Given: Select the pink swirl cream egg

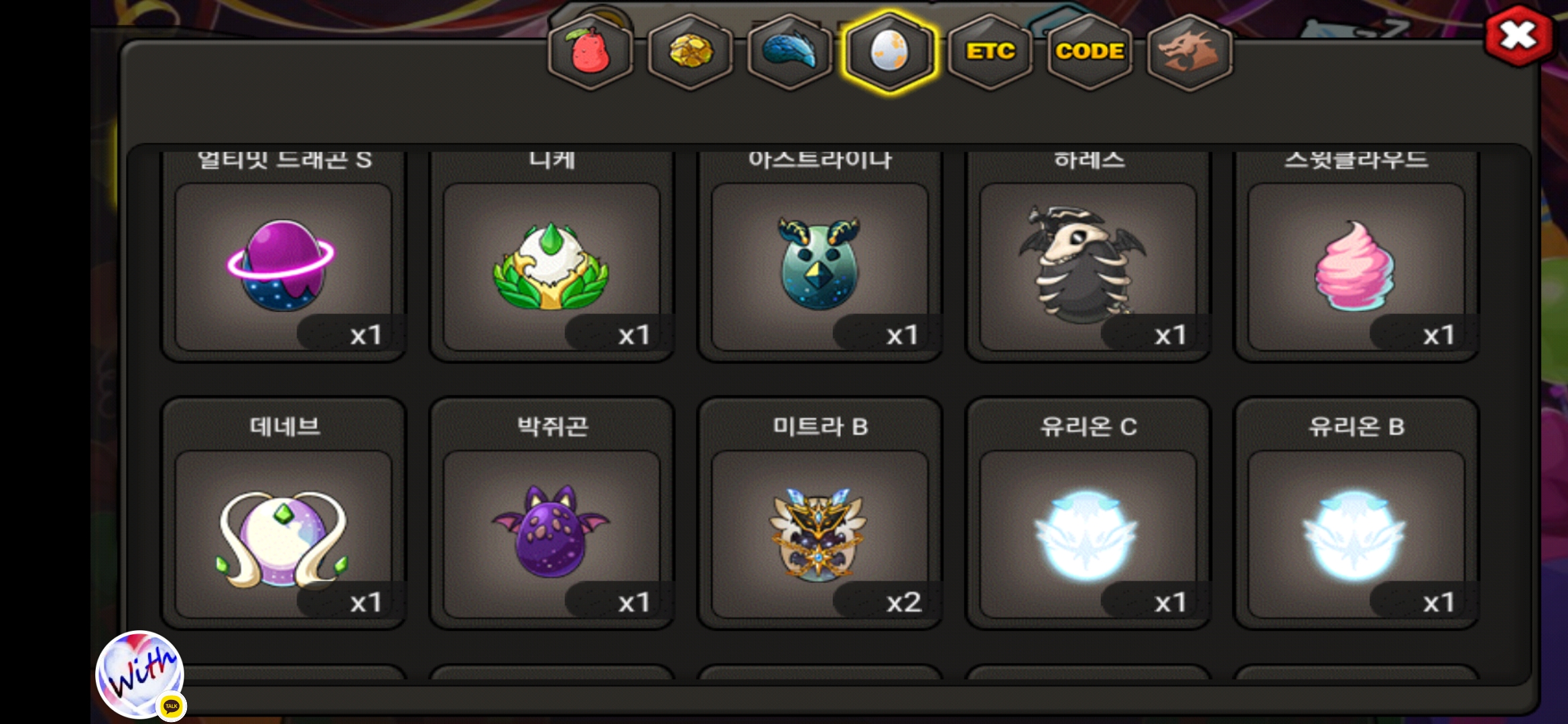Looking at the screenshot, I should coord(1356,266).
